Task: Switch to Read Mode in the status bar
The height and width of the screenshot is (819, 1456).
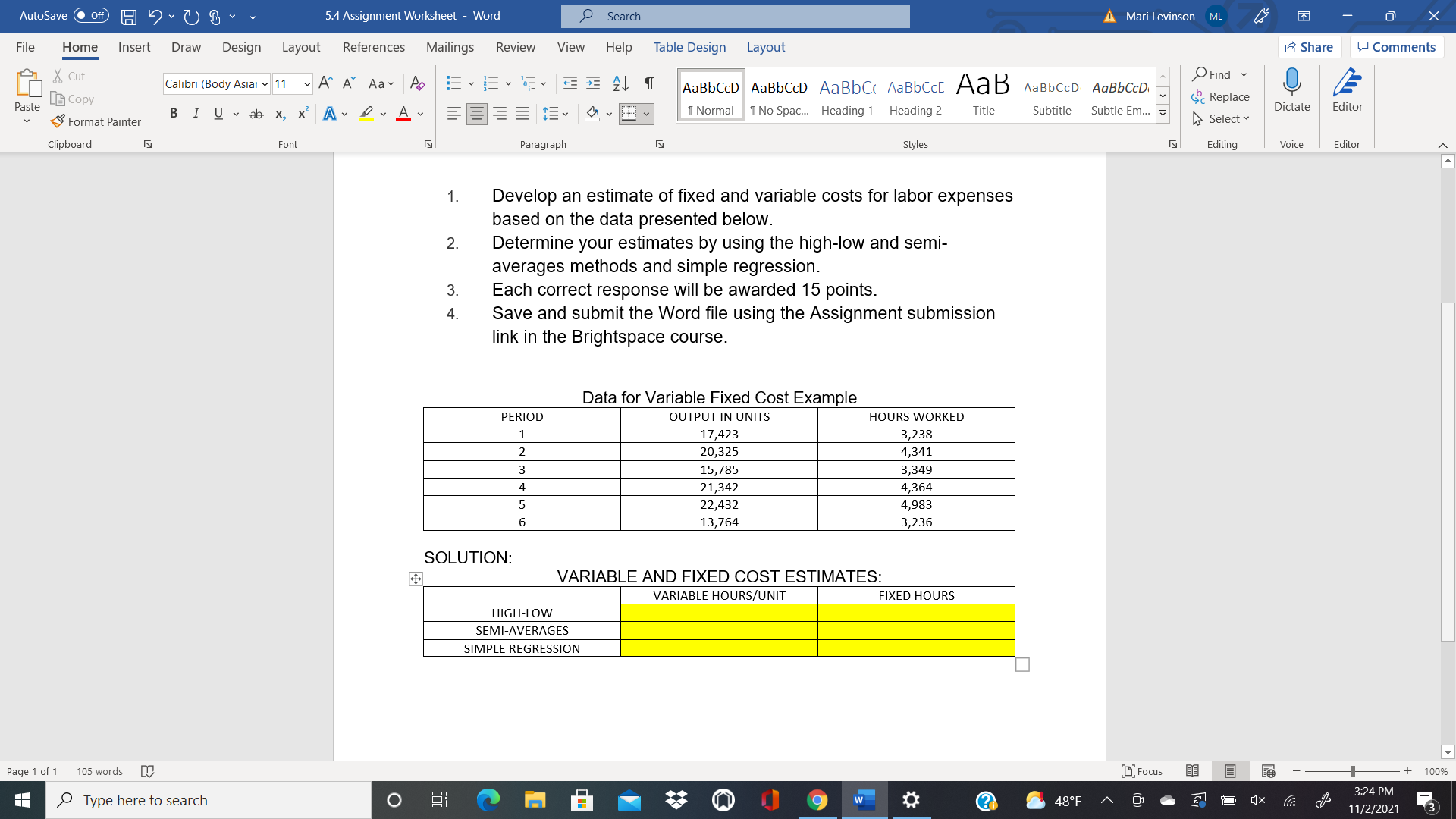Action: click(1193, 770)
